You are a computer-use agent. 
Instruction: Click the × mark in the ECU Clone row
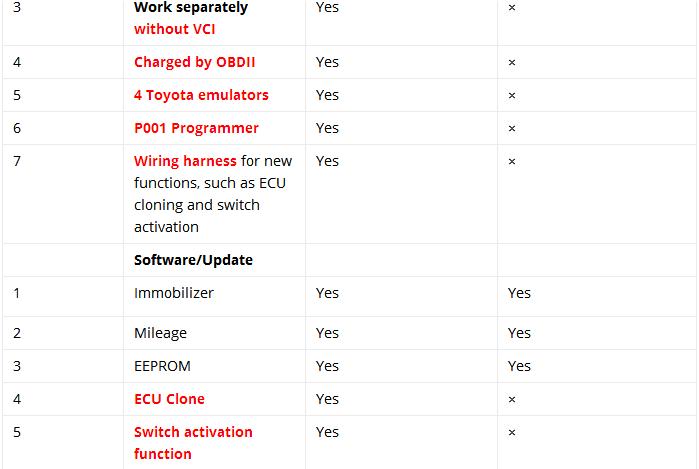[512, 399]
